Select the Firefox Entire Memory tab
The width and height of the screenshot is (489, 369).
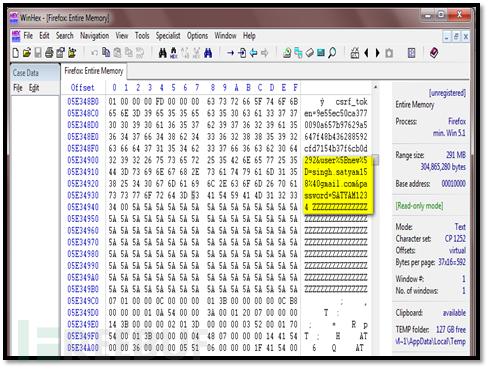94,71
